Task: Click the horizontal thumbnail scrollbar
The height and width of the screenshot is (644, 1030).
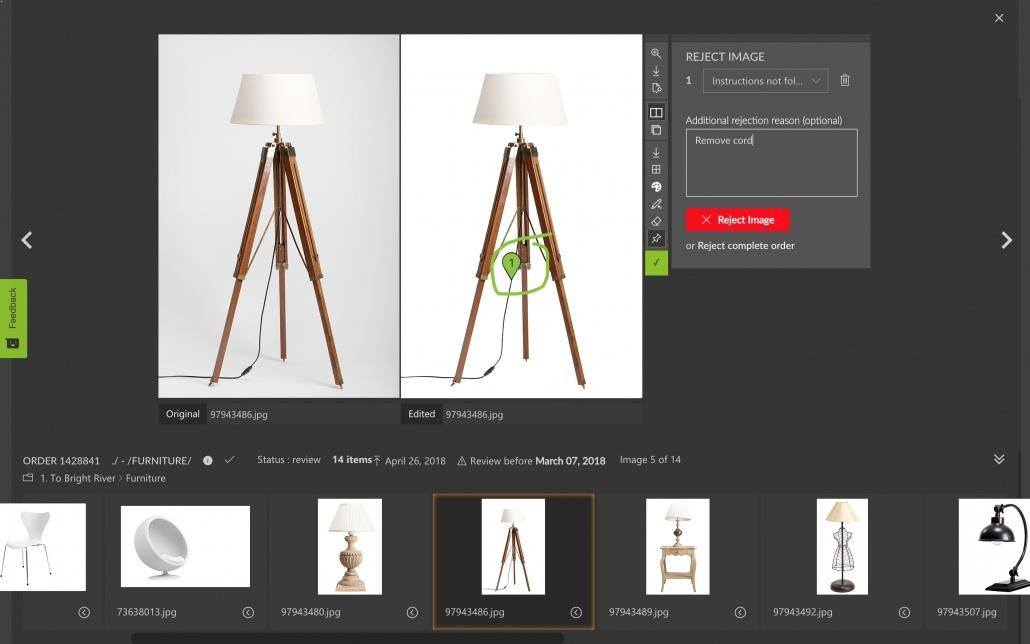Action: pyautogui.click(x=347, y=638)
